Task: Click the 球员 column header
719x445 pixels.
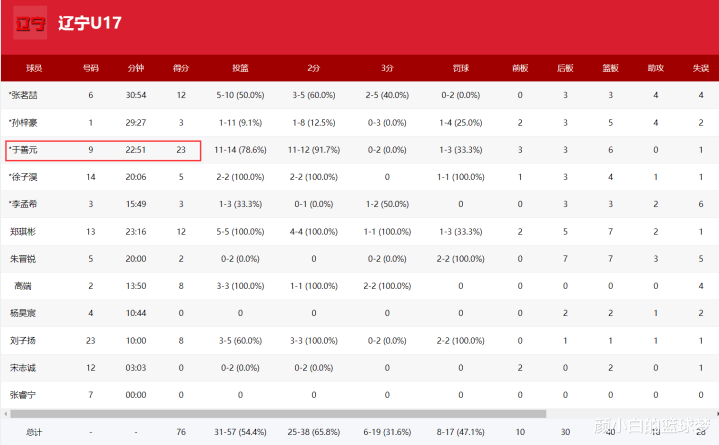Action: tap(34, 68)
